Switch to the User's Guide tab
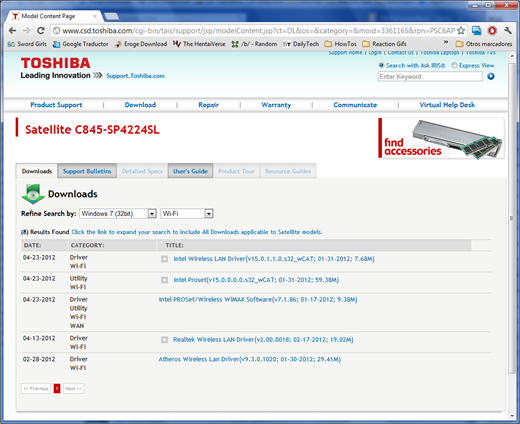Screen dimensions: 520x424 tap(190, 171)
